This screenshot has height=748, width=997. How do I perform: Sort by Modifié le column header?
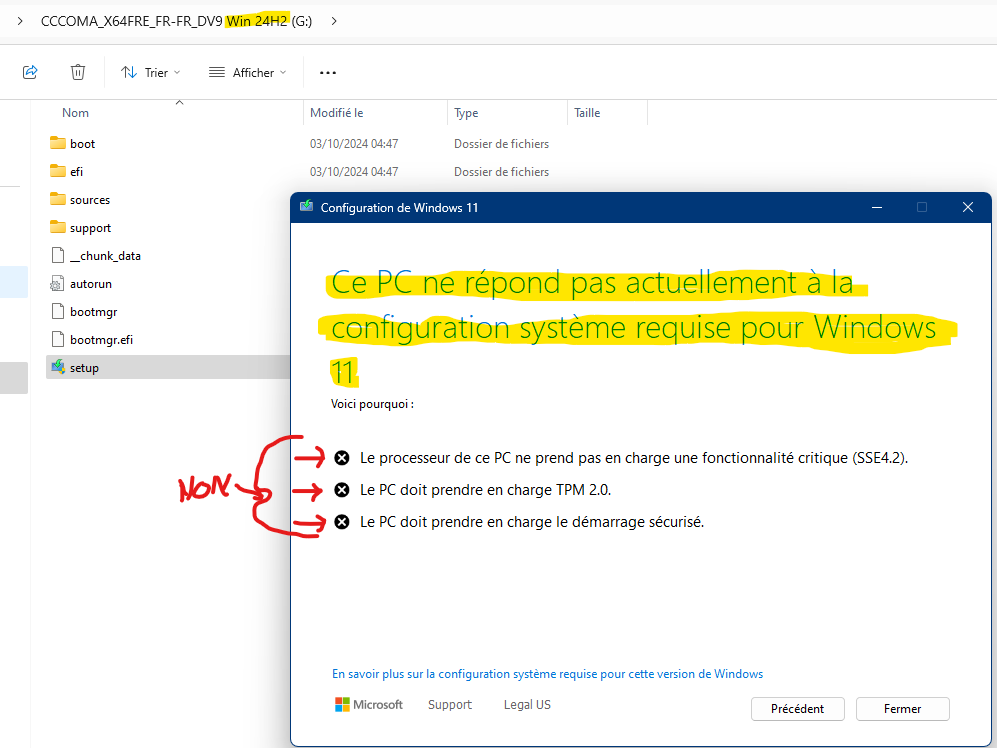click(336, 113)
